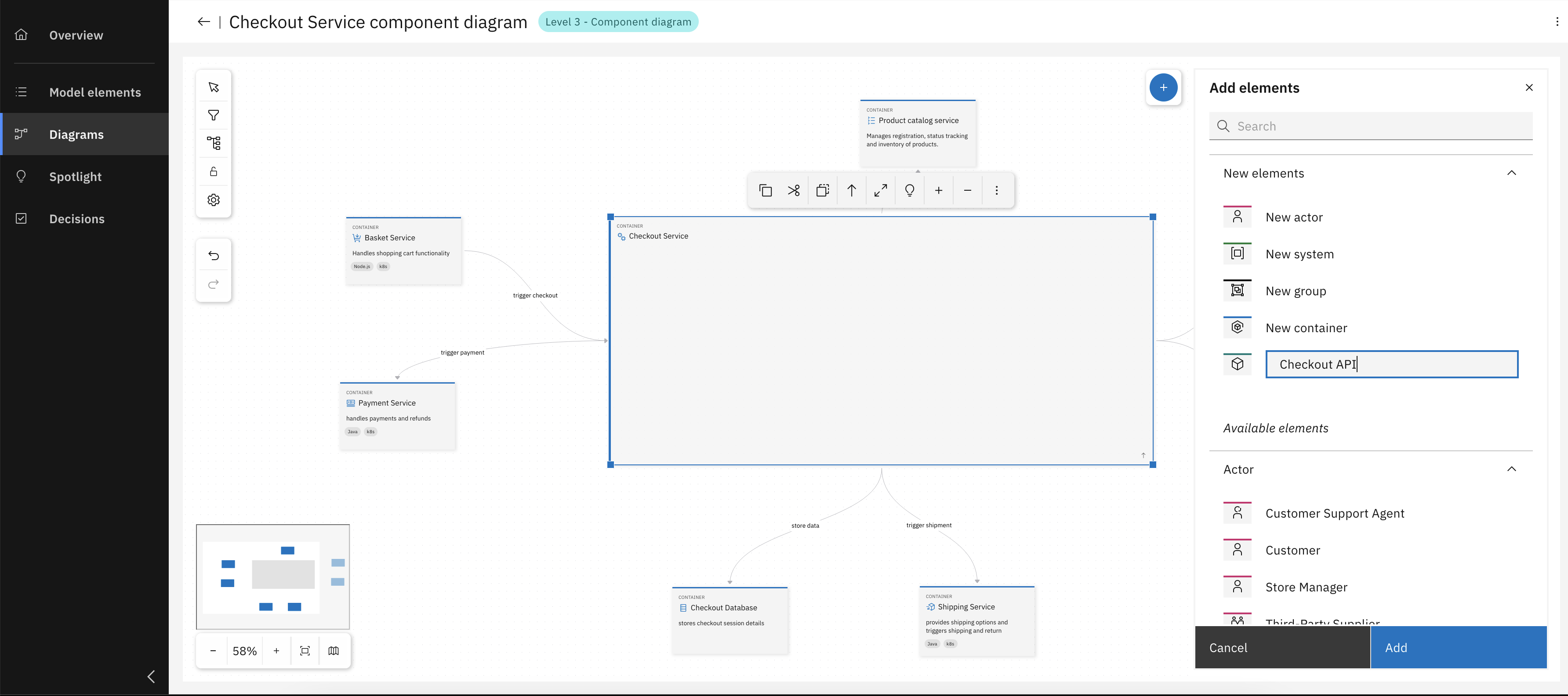The width and height of the screenshot is (1568, 696).
Task: Toggle the canvas lock tool
Action: pyautogui.click(x=214, y=171)
